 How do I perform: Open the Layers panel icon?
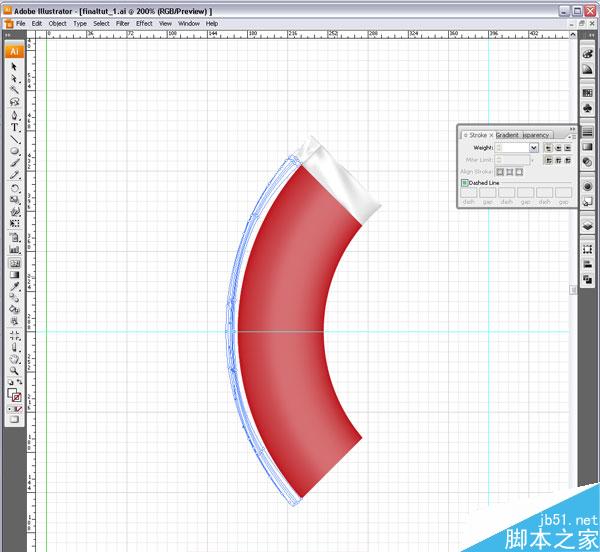(x=587, y=225)
